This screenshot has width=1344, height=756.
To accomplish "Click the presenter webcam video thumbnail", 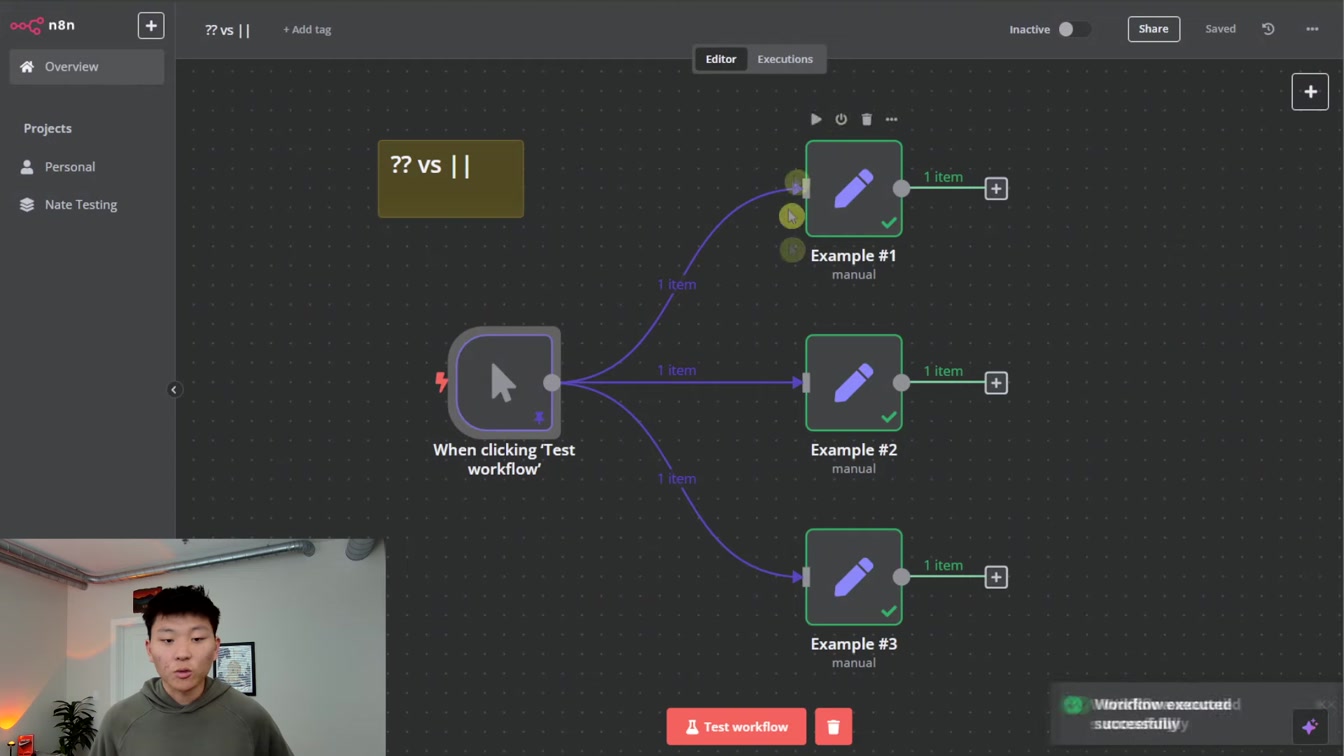I will (193, 648).
